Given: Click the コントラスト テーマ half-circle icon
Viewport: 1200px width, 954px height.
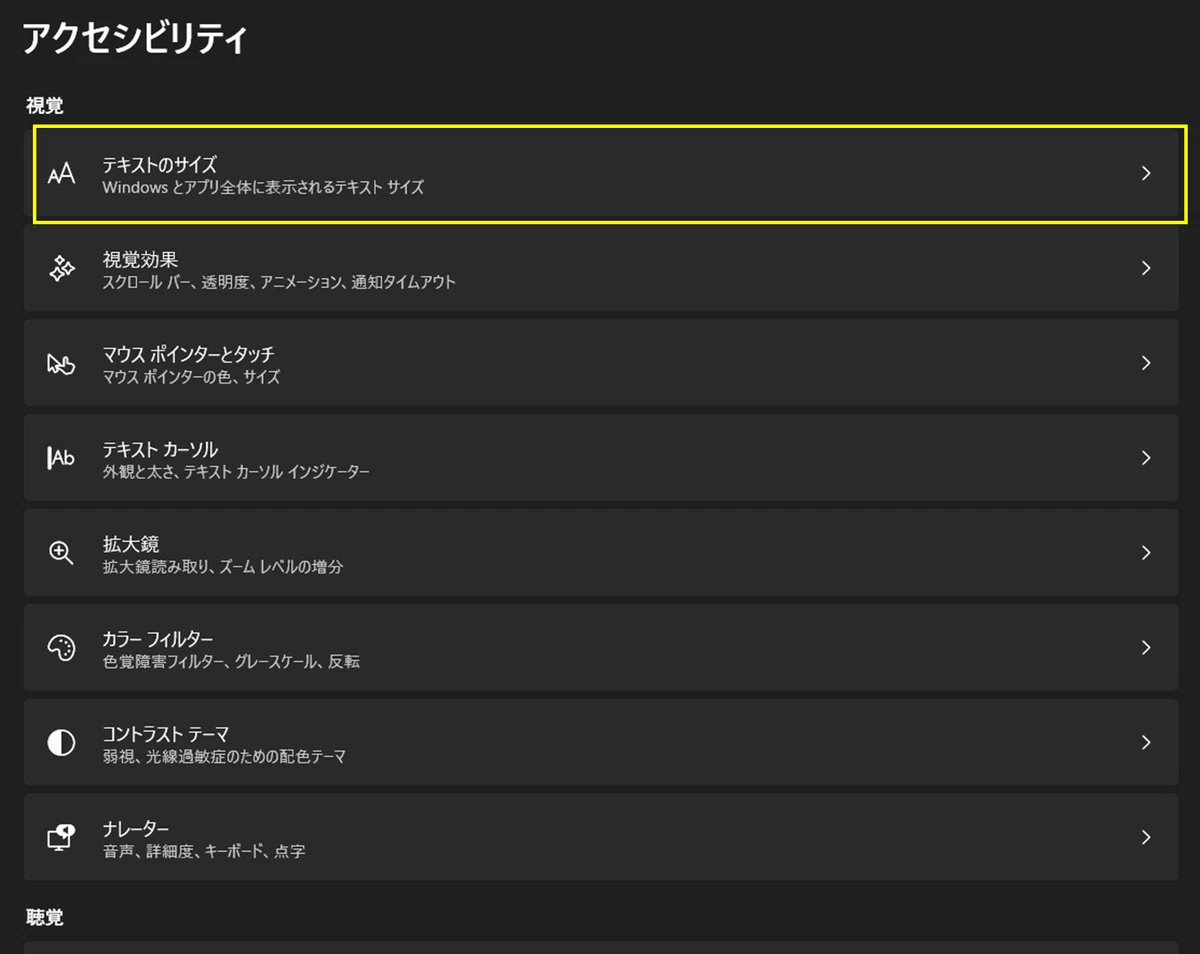Looking at the screenshot, I should (x=61, y=743).
